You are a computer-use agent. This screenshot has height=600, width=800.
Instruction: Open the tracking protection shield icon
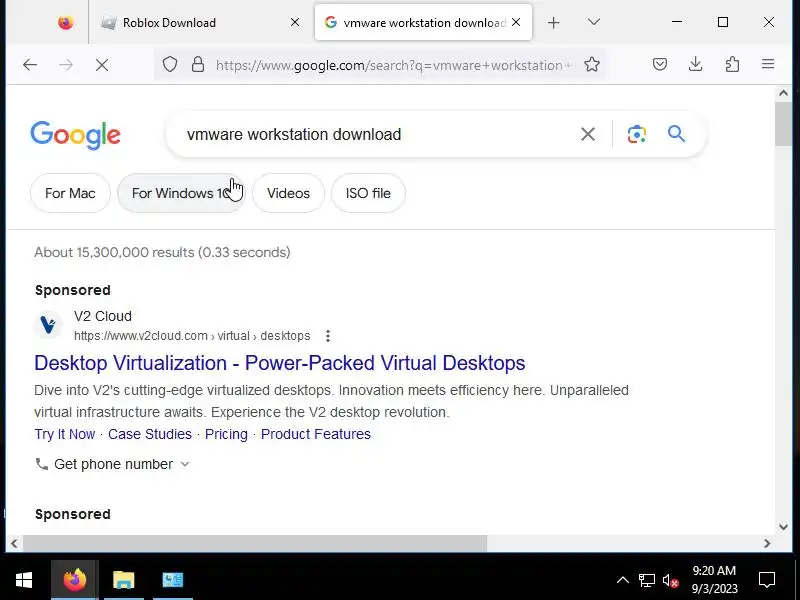[x=170, y=65]
